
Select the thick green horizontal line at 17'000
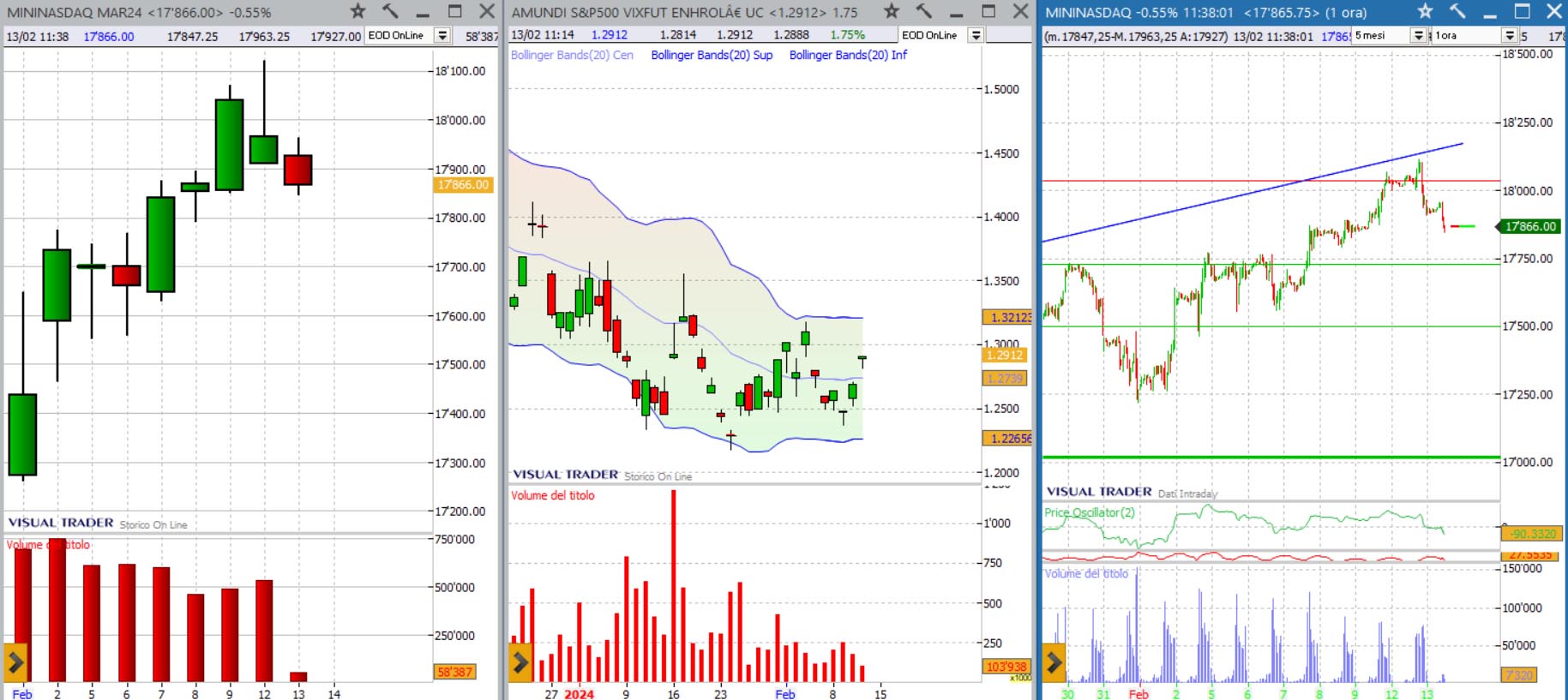click(x=1271, y=458)
